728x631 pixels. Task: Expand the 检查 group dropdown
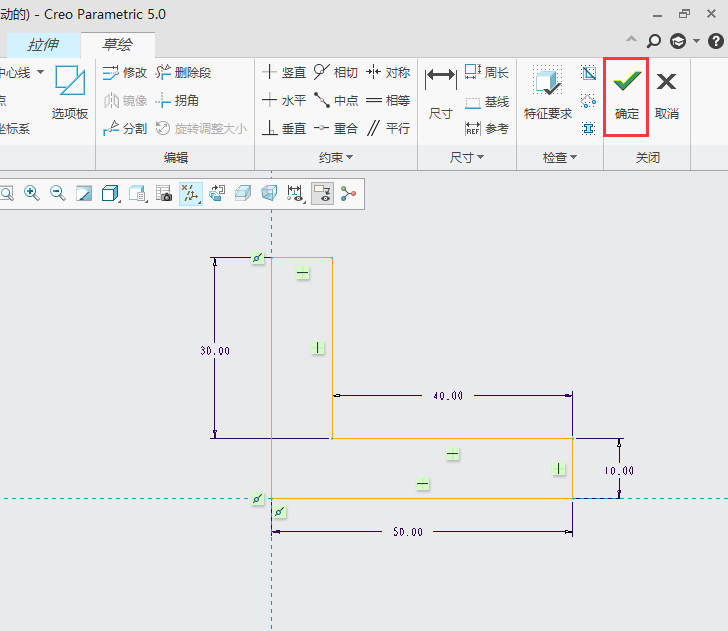[x=560, y=158]
